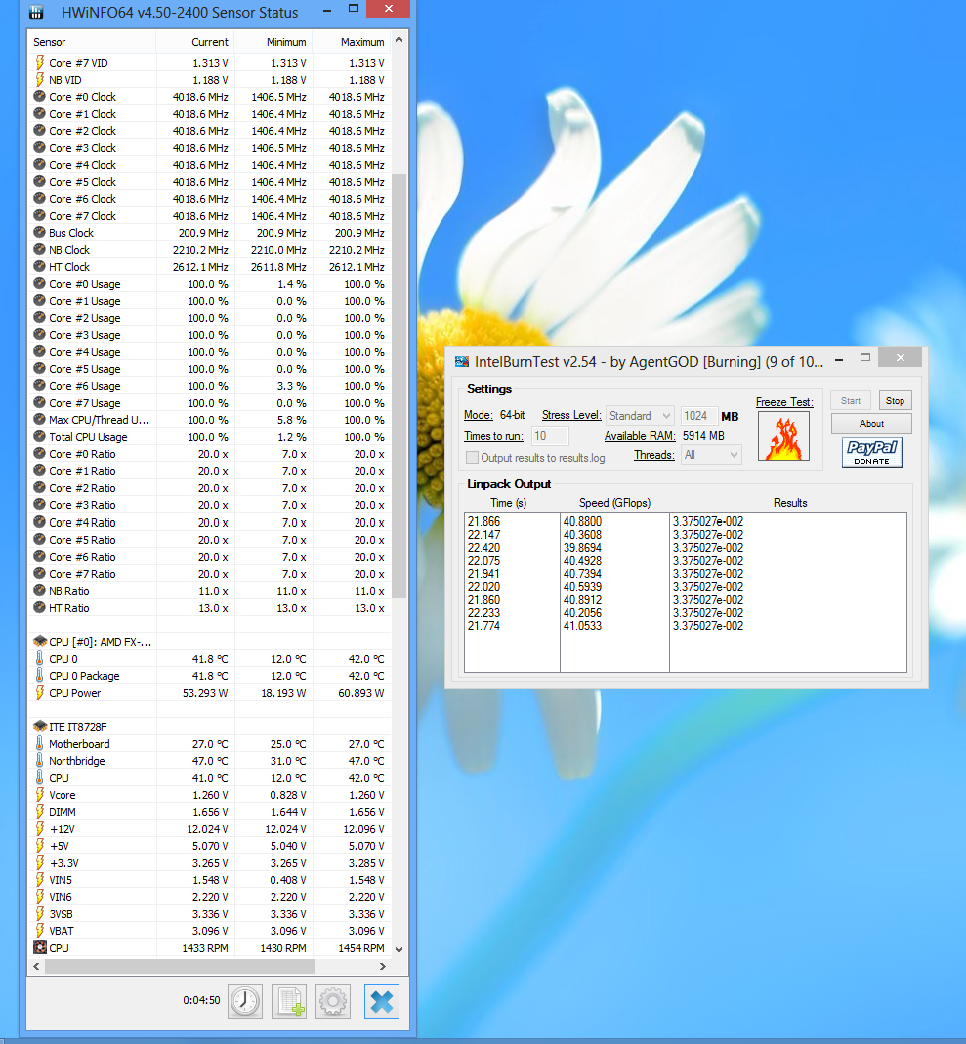The image size is (966, 1044).
Task: Click lightning icon beside CPU Power row
Action: pos(40,692)
